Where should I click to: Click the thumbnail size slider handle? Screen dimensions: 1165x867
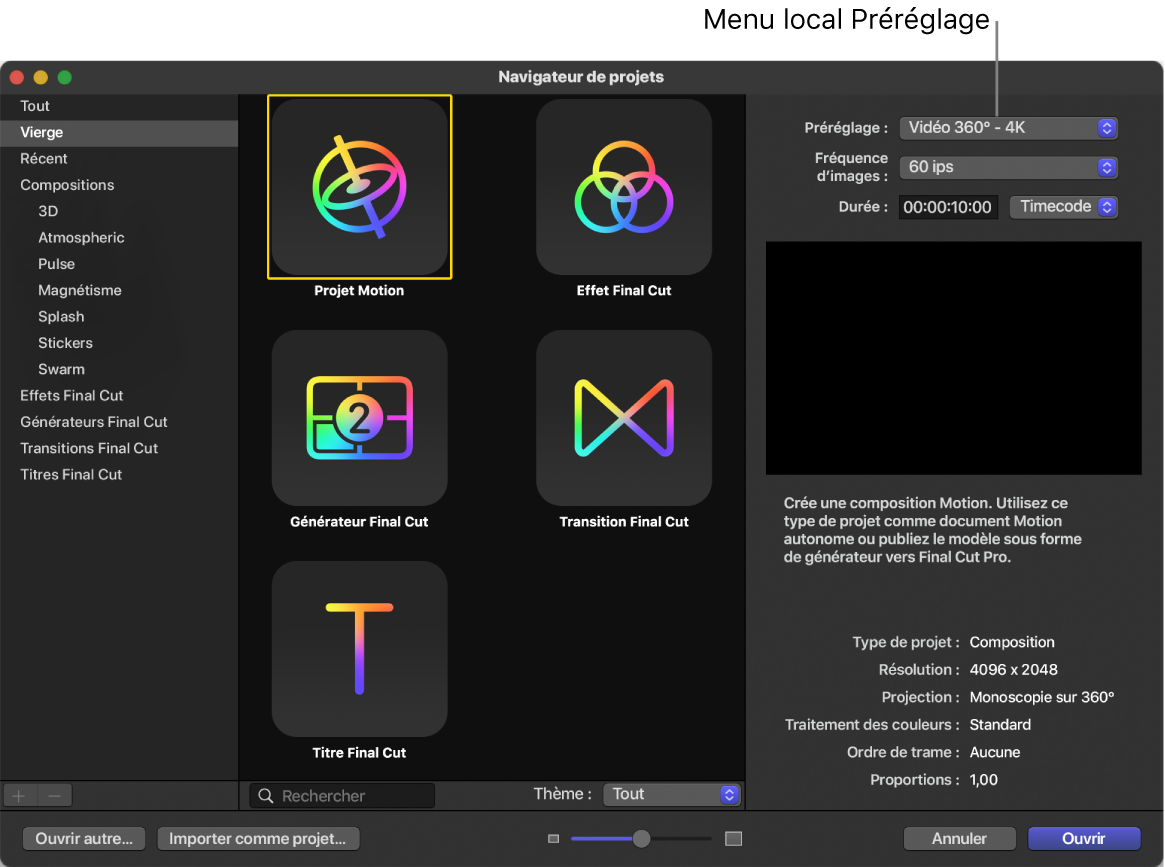(x=642, y=839)
